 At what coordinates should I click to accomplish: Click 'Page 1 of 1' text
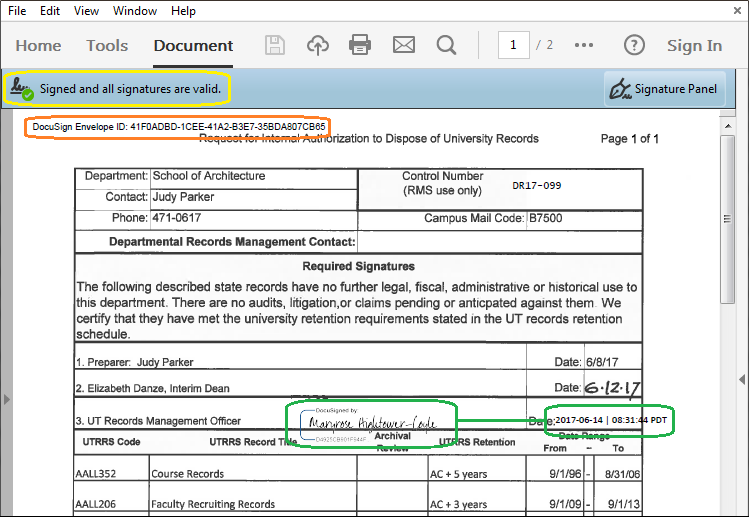(630, 139)
